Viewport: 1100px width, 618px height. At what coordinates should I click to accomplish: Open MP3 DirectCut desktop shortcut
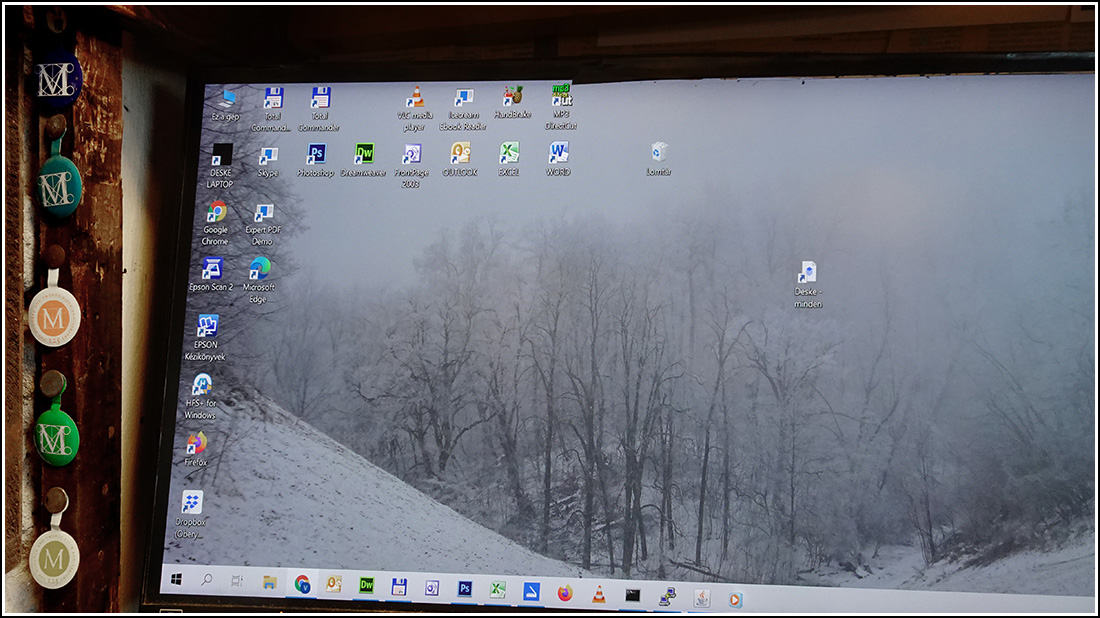561,107
